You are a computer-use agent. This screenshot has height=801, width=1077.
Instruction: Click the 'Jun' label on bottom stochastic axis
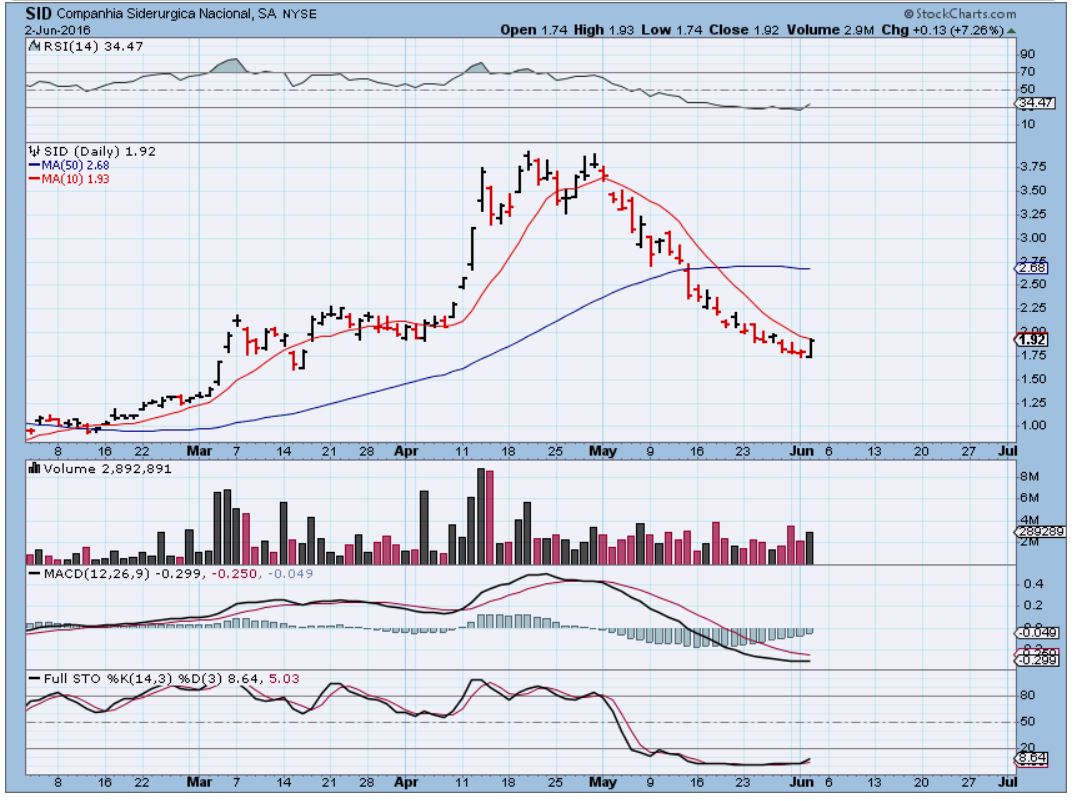pyautogui.click(x=802, y=782)
